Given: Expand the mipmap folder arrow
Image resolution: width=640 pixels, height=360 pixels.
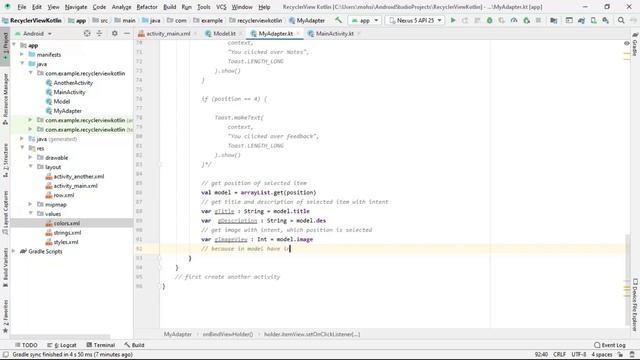Looking at the screenshot, I should point(30,204).
